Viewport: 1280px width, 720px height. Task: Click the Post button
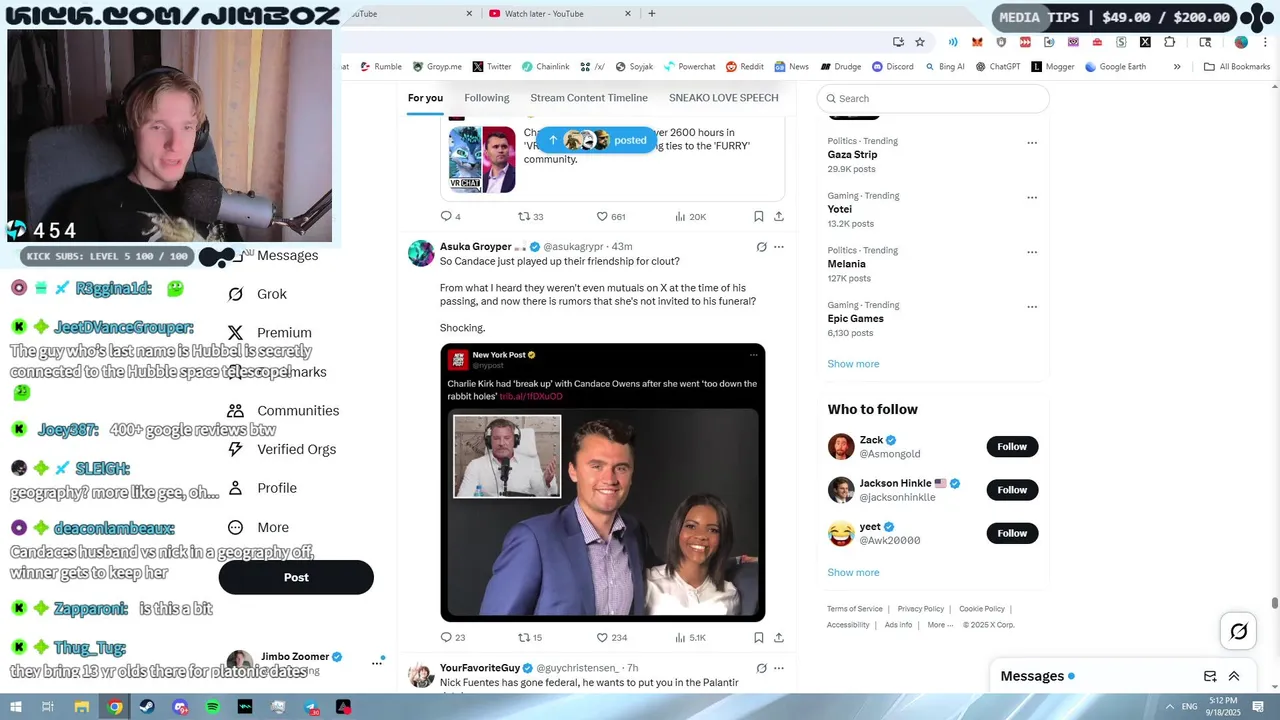[x=296, y=577]
